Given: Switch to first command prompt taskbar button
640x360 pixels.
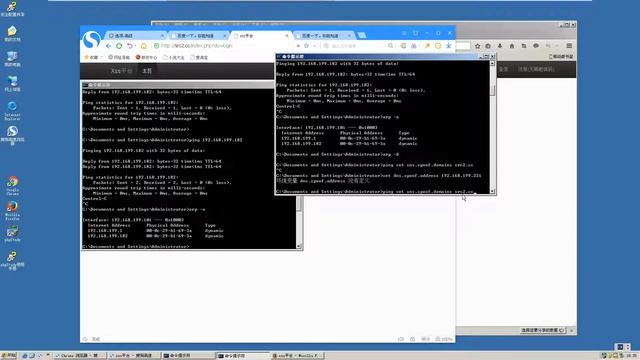Looking at the screenshot, I should point(188,356).
